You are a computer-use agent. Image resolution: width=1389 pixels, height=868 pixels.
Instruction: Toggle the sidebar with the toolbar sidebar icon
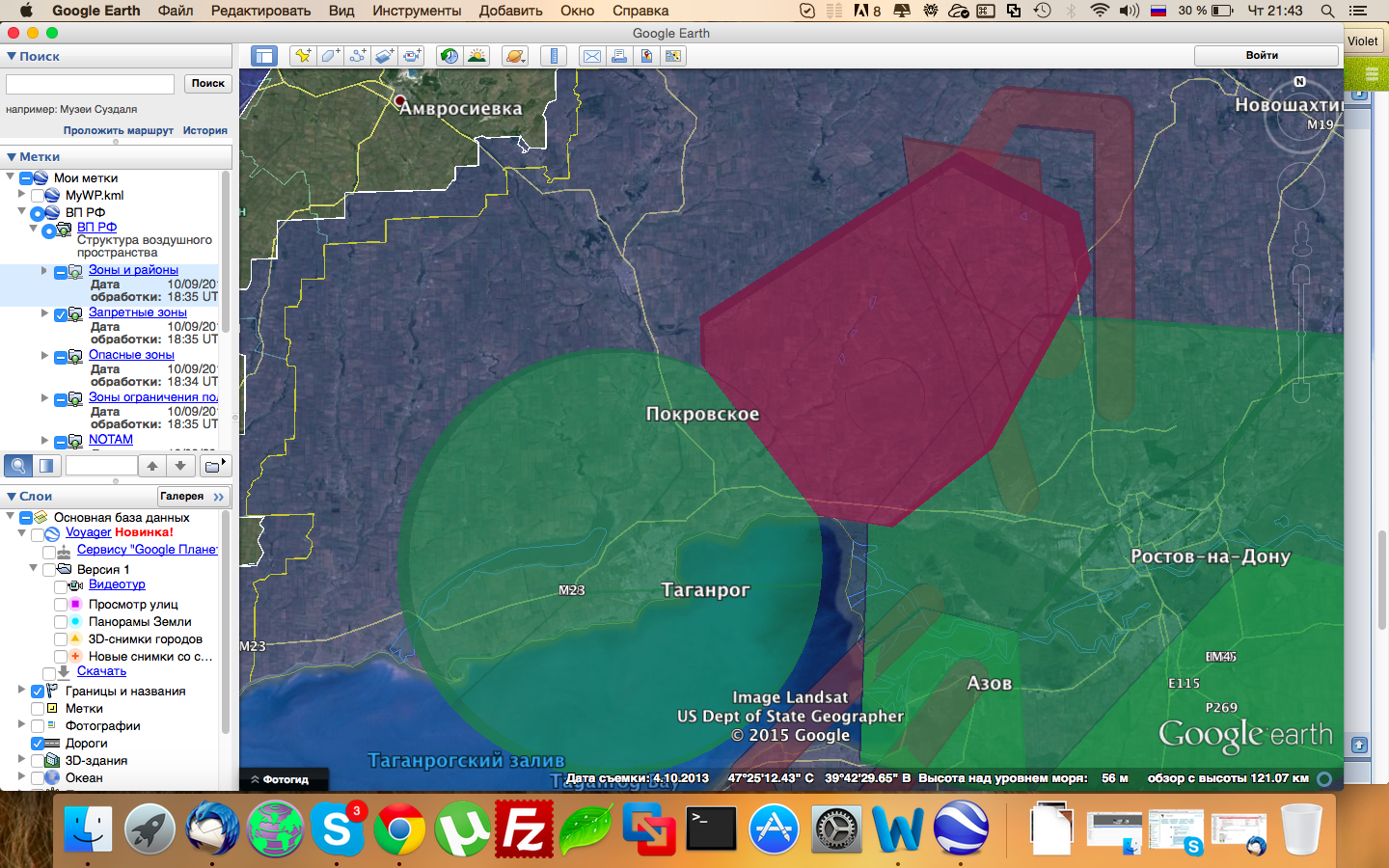(x=263, y=56)
